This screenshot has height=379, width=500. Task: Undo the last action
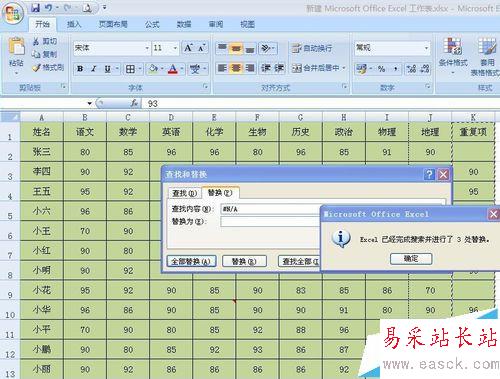49,8
